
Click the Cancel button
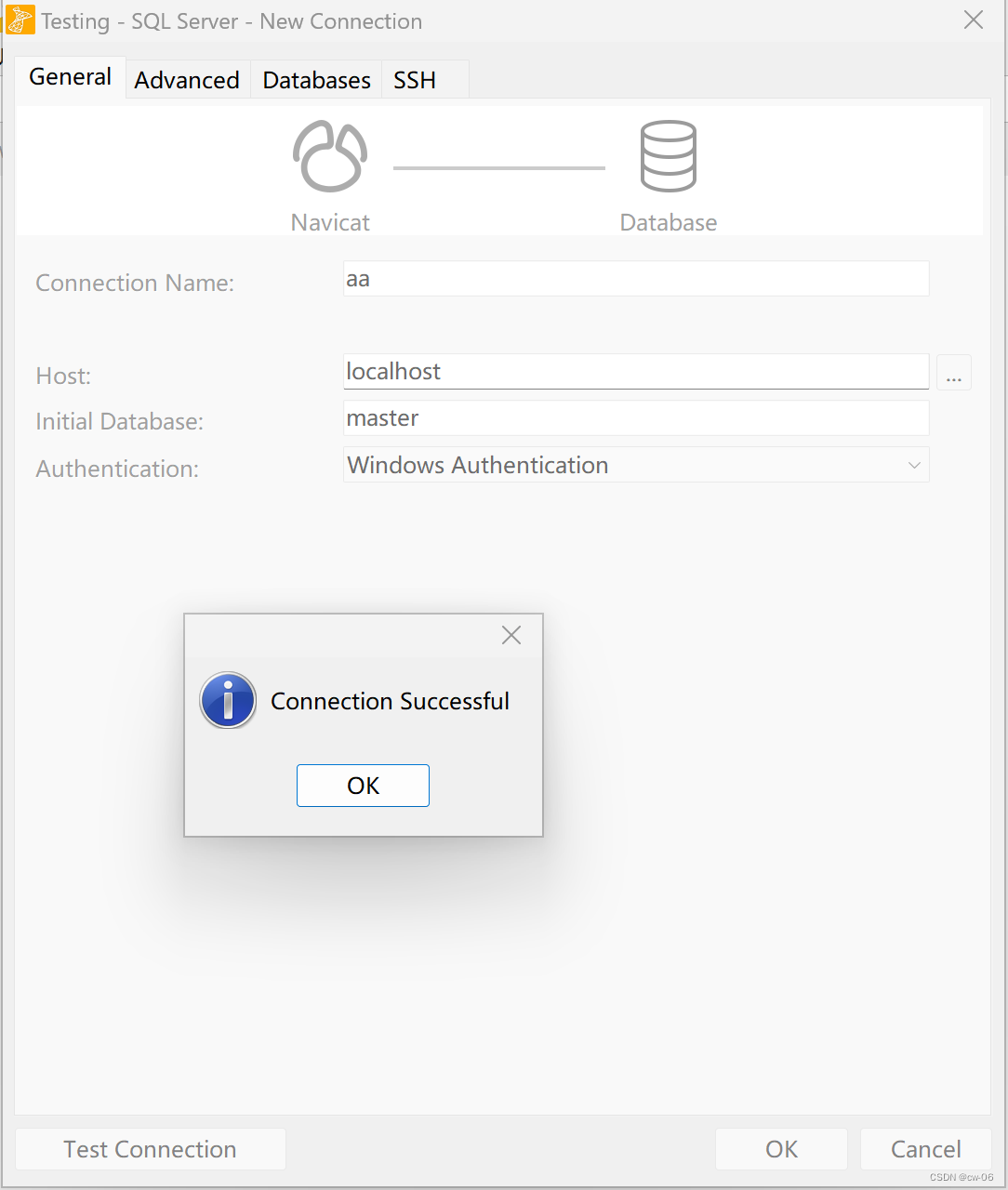point(926,1149)
